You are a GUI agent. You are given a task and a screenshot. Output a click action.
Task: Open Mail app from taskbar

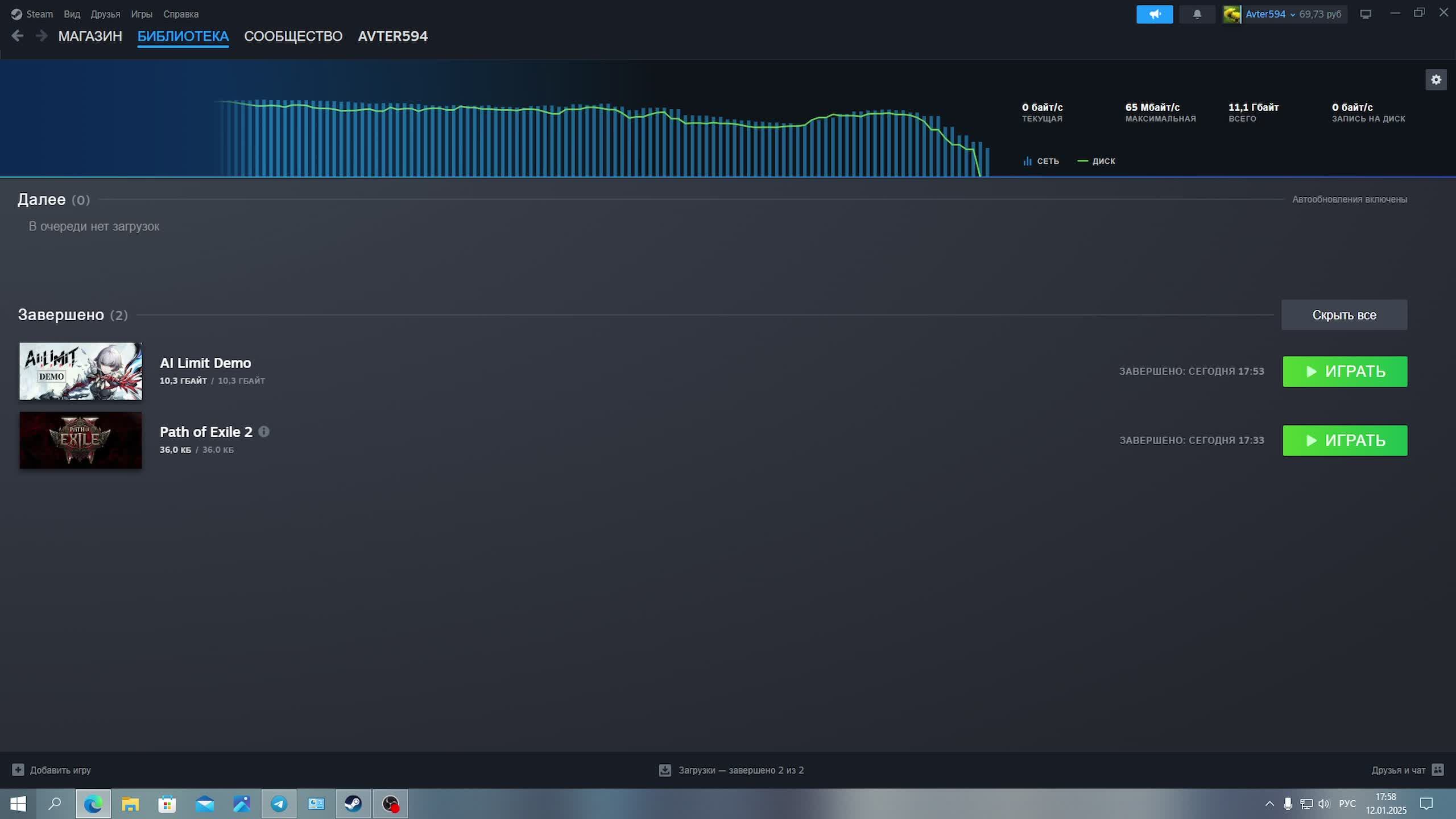coord(205,804)
